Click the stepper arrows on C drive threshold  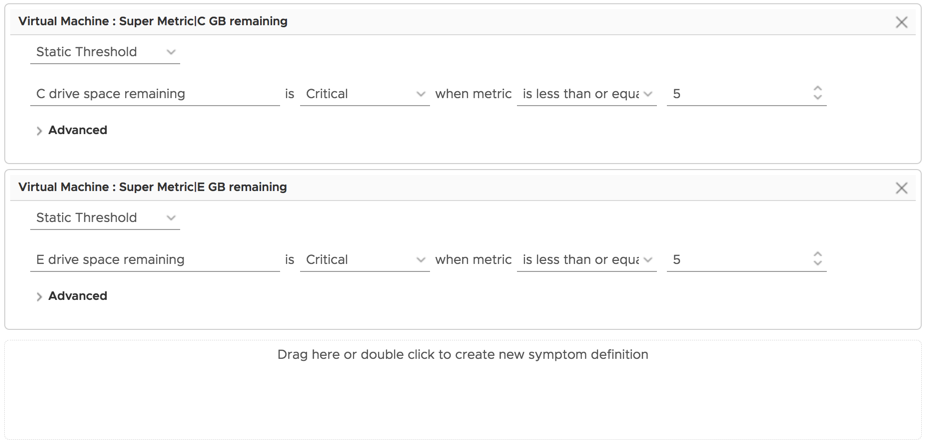[x=817, y=94]
